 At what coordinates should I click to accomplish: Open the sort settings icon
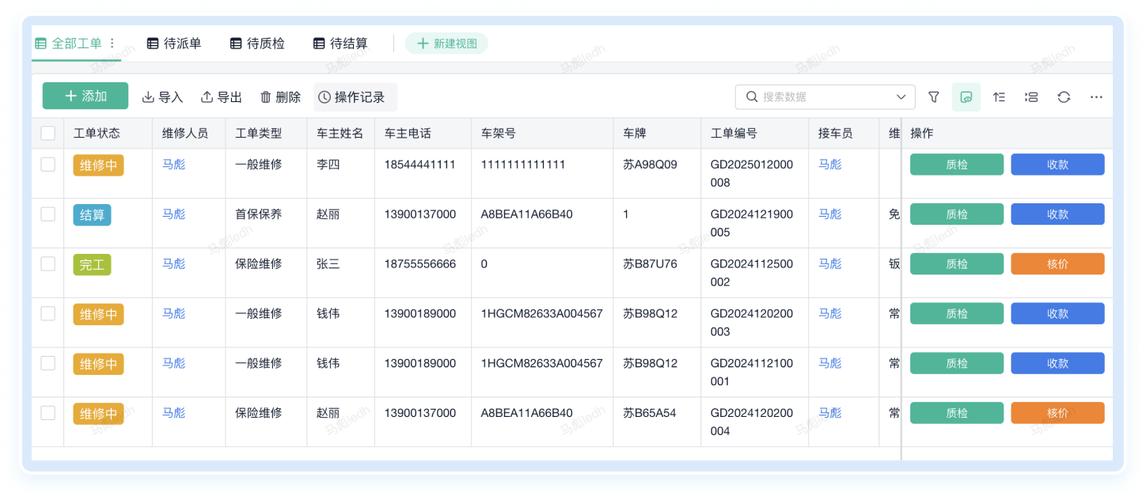pos(999,97)
